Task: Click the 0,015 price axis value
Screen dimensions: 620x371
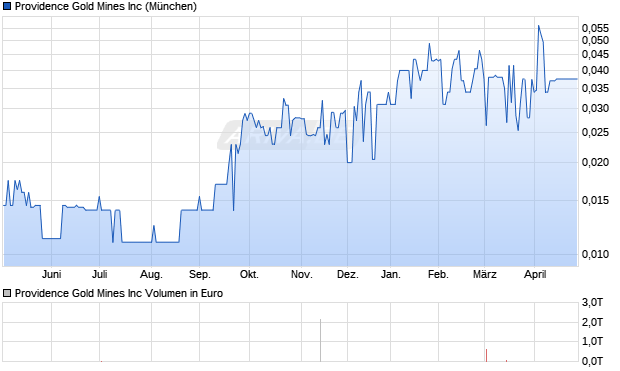Action: tap(595, 201)
